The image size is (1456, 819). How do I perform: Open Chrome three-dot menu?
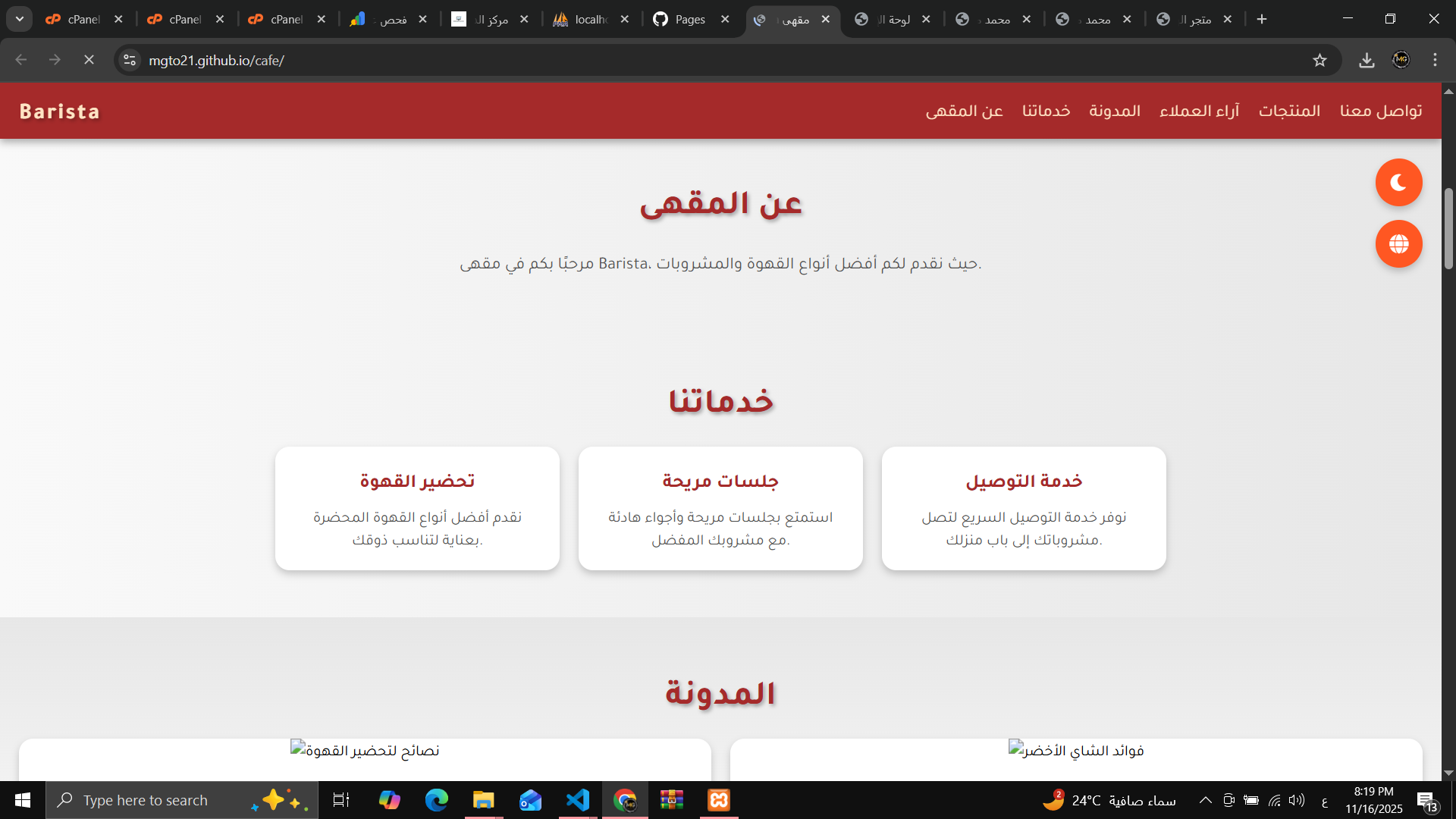1435,60
